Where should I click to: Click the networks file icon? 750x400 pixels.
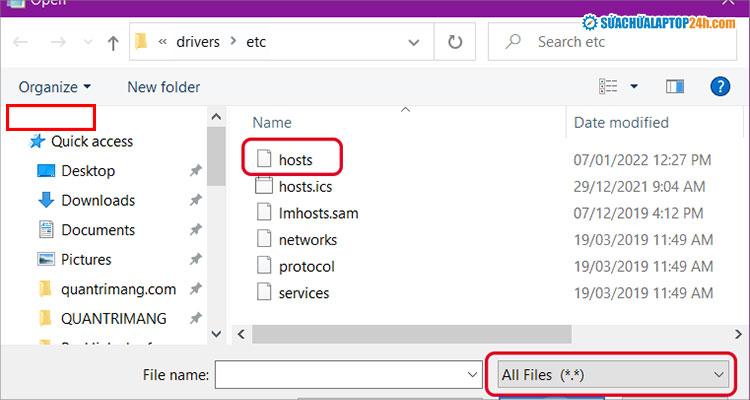tap(264, 238)
